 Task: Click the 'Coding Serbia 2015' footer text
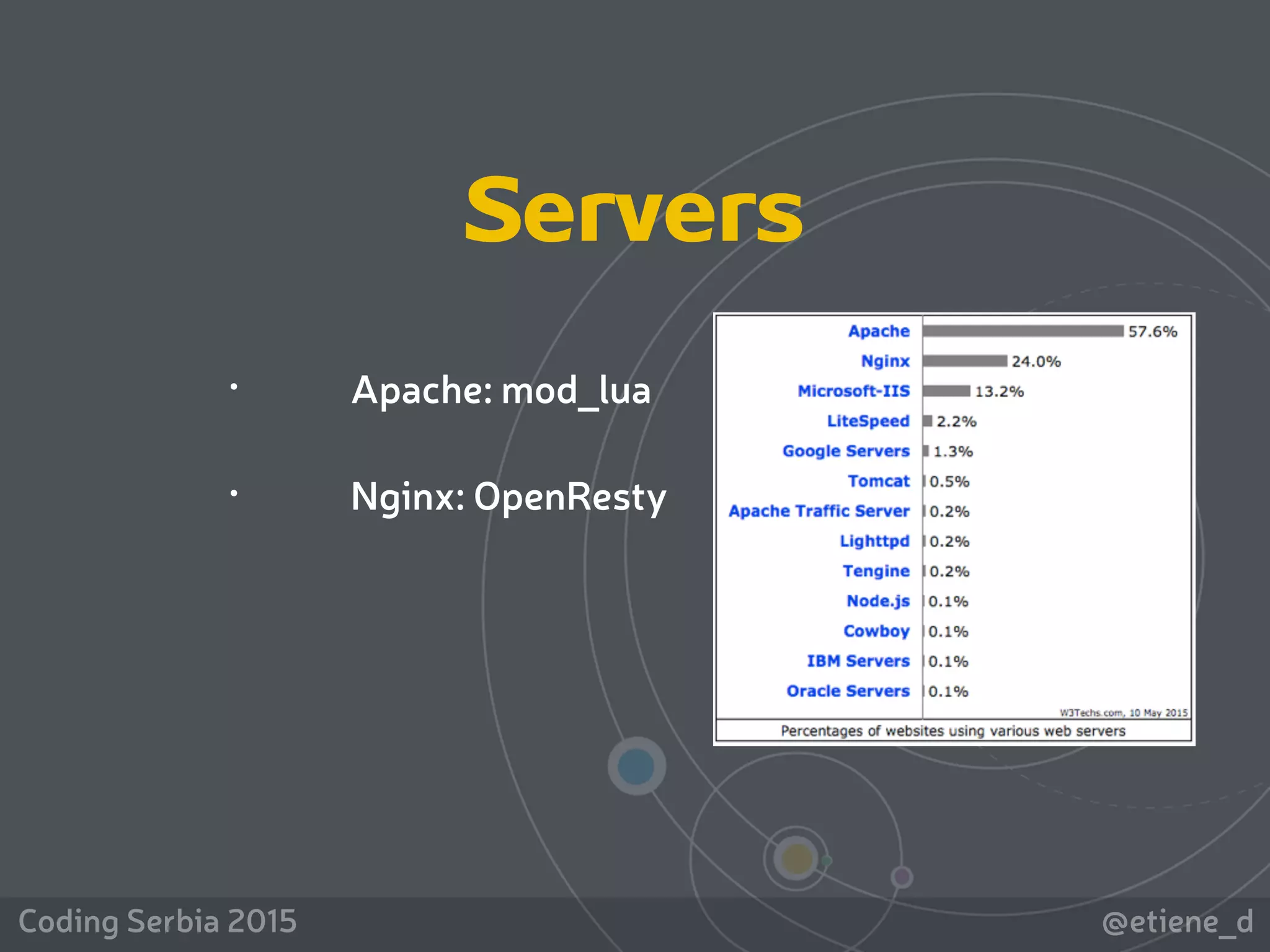(158, 922)
